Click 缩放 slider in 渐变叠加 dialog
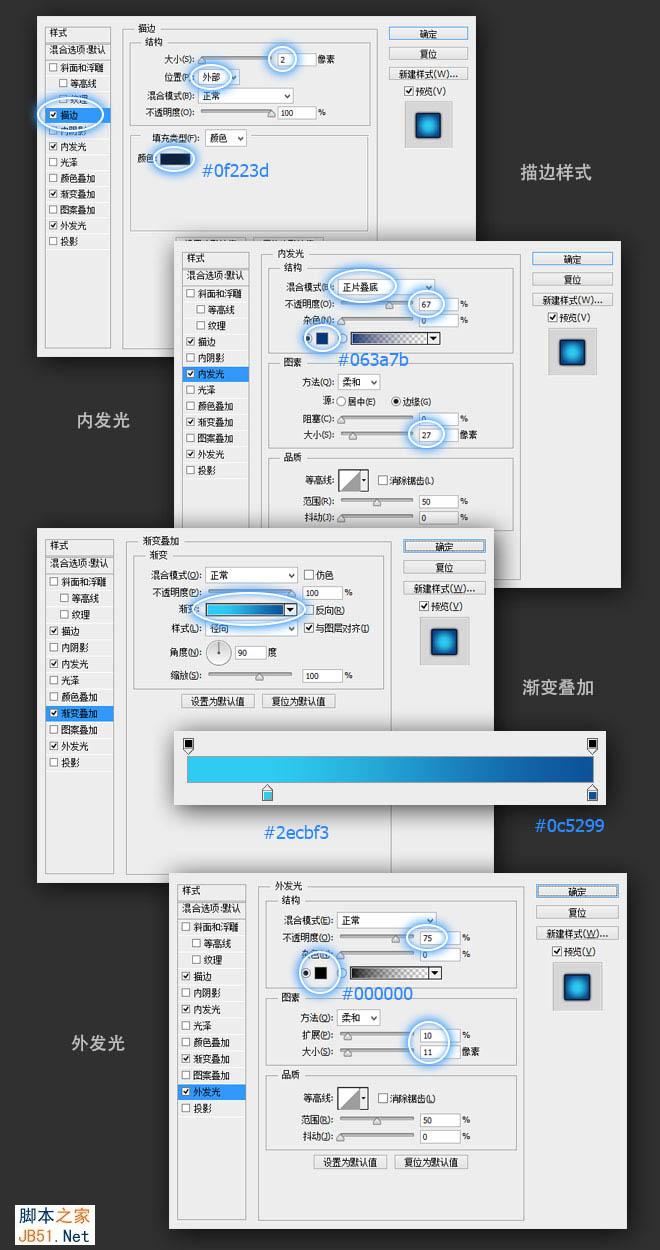Screen dimensions: 660x1250 click(x=252, y=676)
